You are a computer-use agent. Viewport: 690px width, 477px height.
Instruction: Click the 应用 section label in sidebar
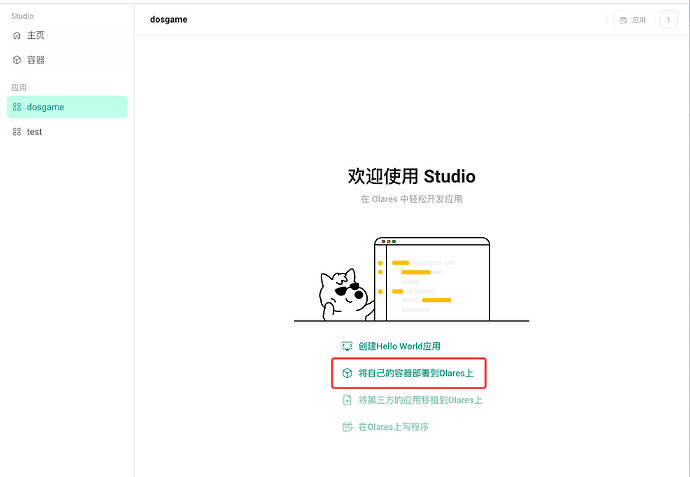click(x=18, y=88)
